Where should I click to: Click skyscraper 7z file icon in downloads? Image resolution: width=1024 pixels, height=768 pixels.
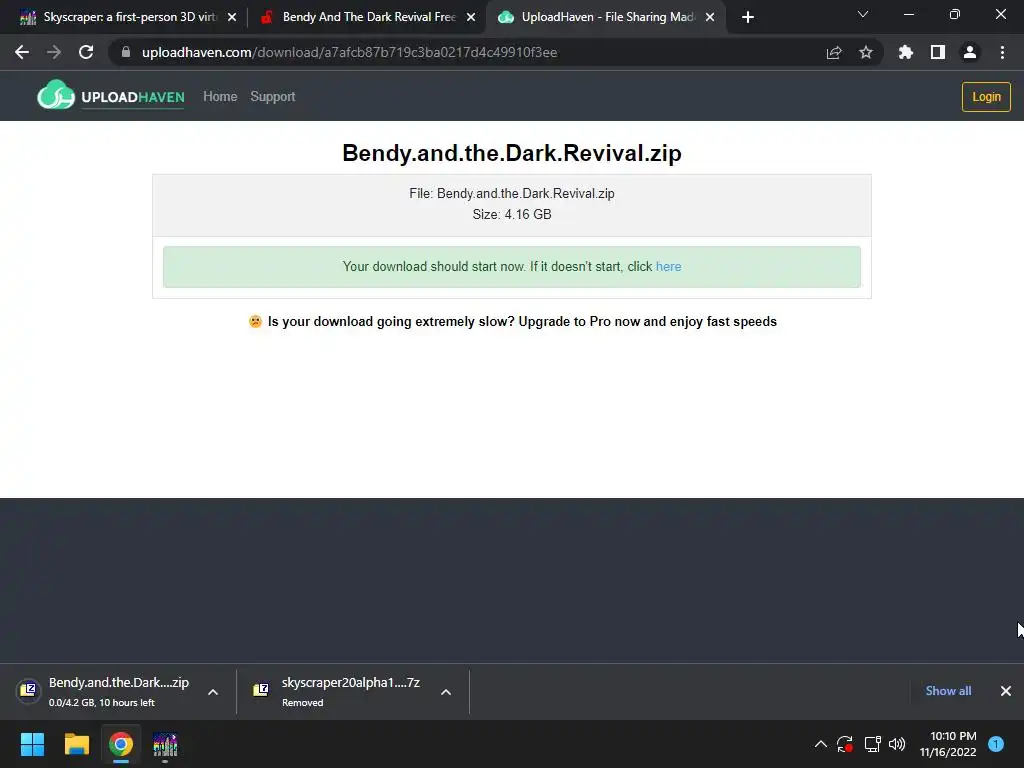coord(261,690)
